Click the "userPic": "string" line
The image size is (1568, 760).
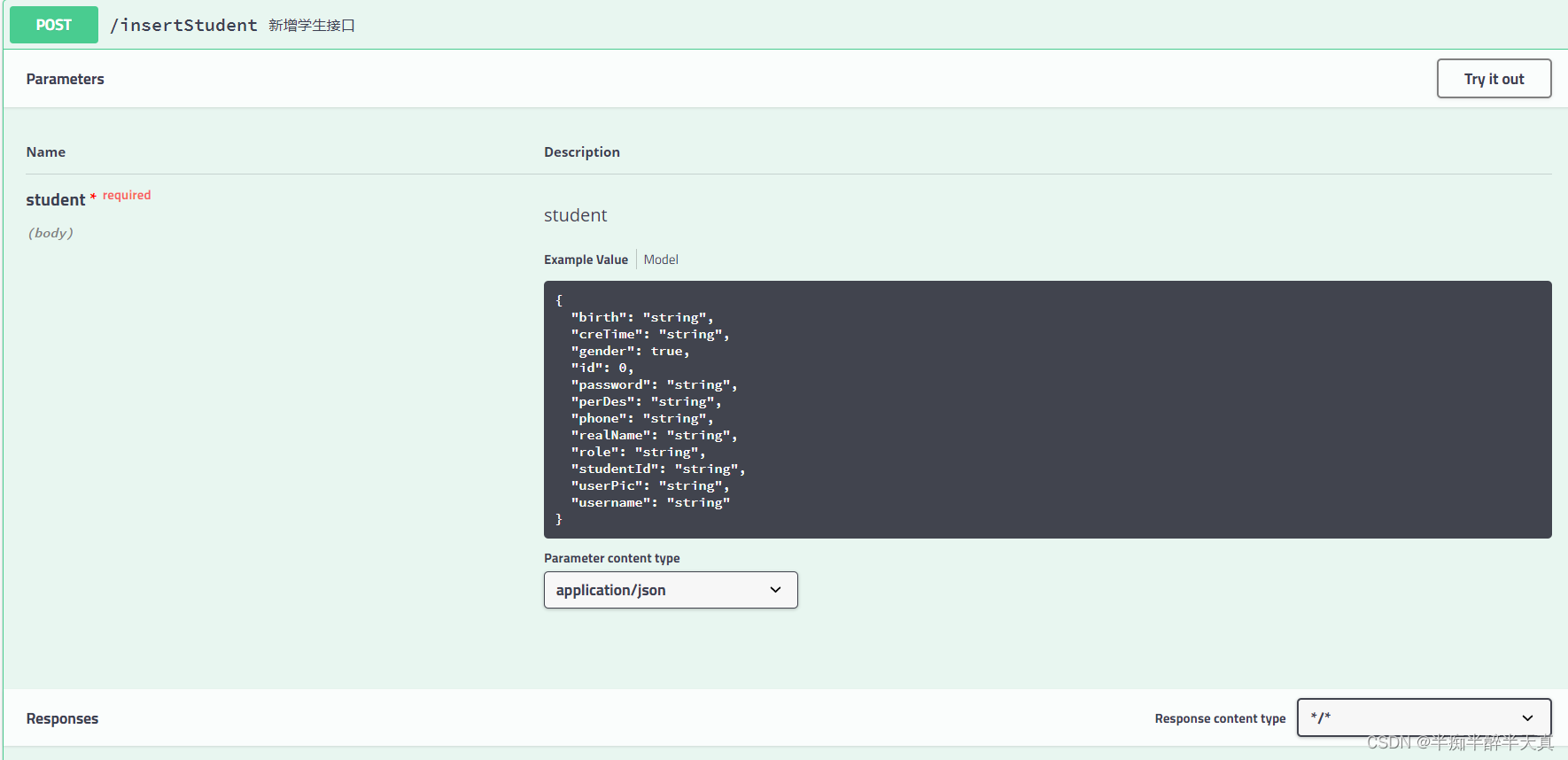tap(650, 485)
